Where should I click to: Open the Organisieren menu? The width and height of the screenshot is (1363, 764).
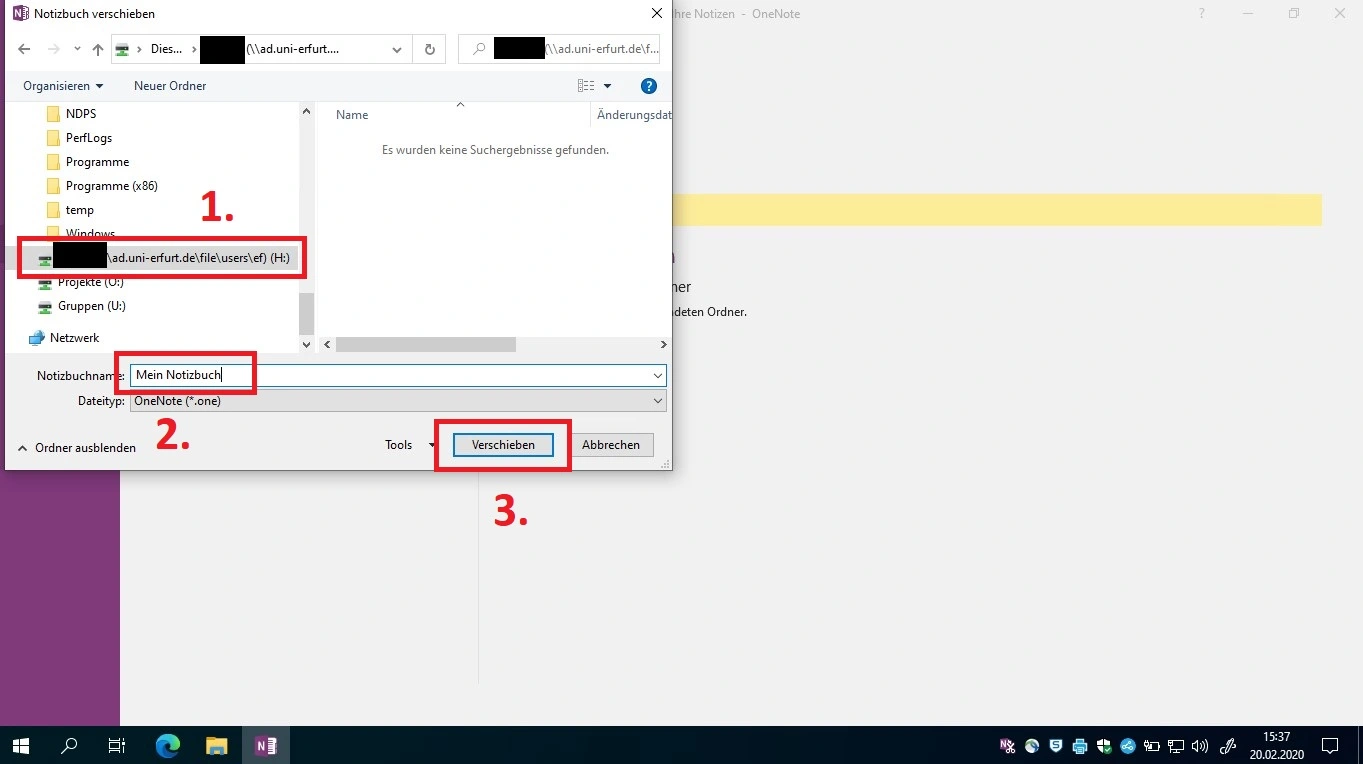click(63, 86)
